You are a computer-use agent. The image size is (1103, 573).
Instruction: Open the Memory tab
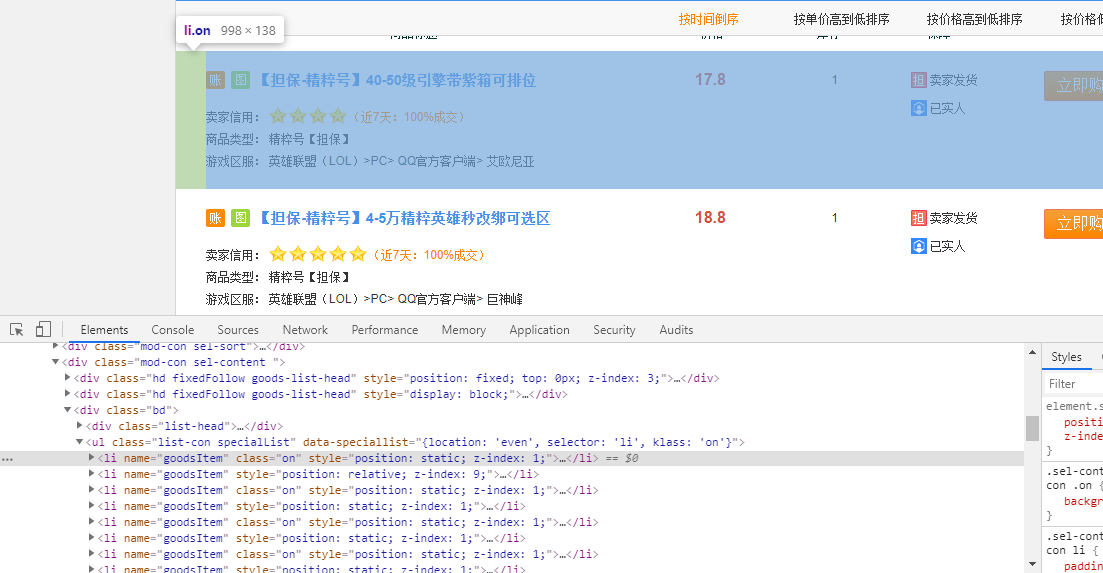coord(464,330)
